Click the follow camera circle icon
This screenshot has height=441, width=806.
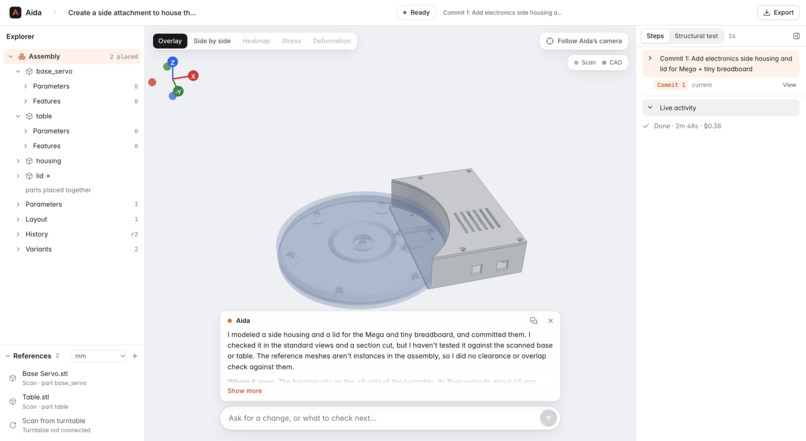(549, 41)
